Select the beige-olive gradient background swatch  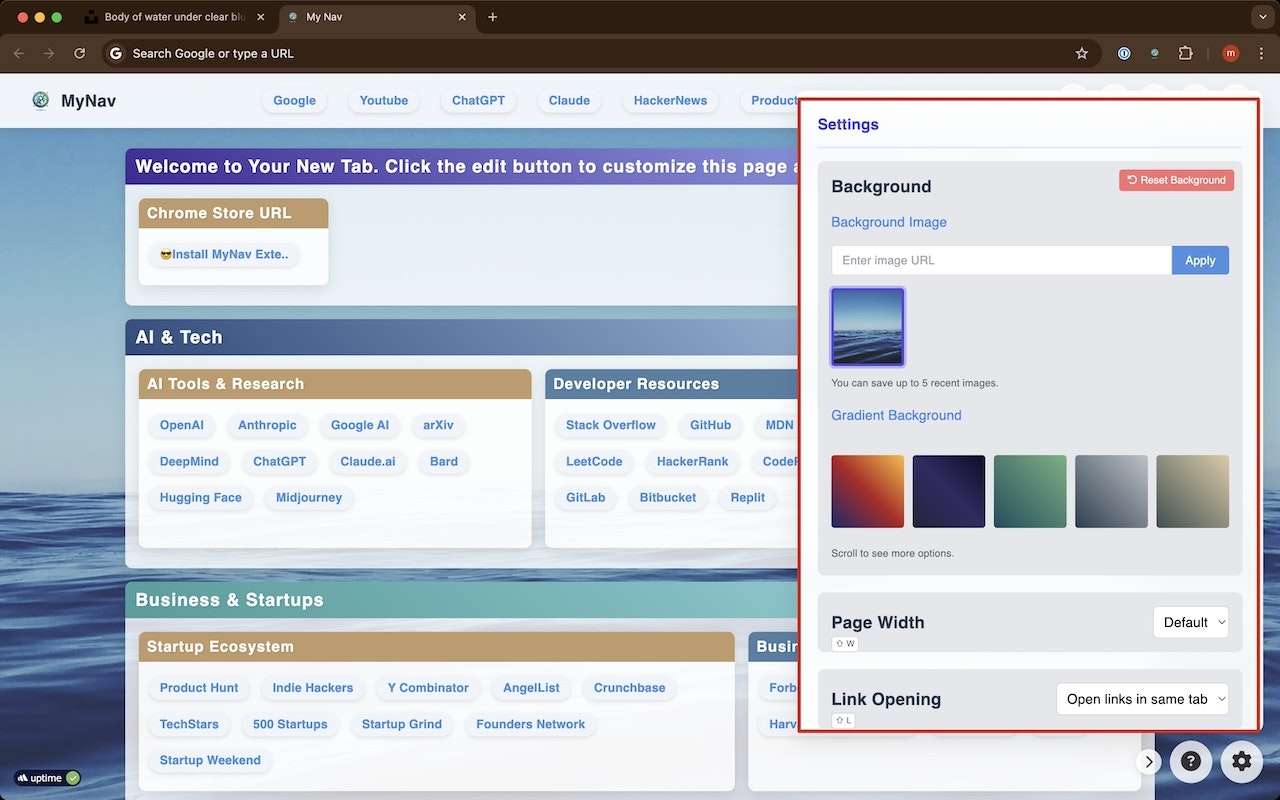click(1193, 491)
